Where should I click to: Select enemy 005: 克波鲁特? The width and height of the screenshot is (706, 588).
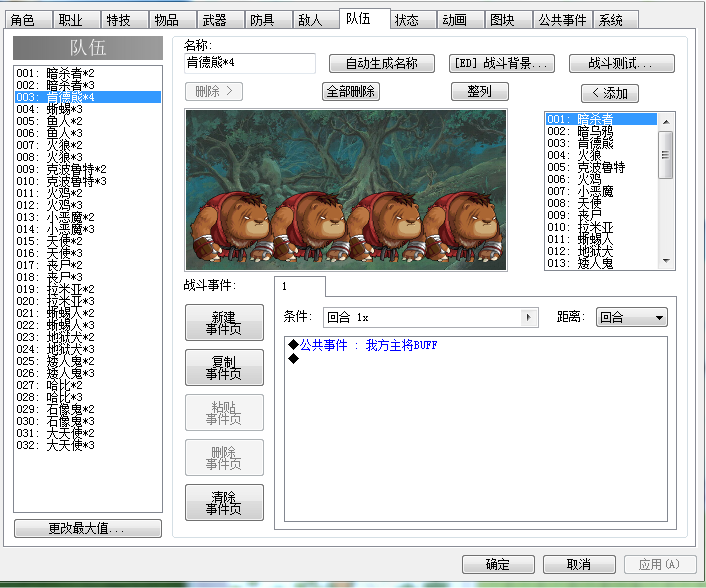click(x=601, y=167)
